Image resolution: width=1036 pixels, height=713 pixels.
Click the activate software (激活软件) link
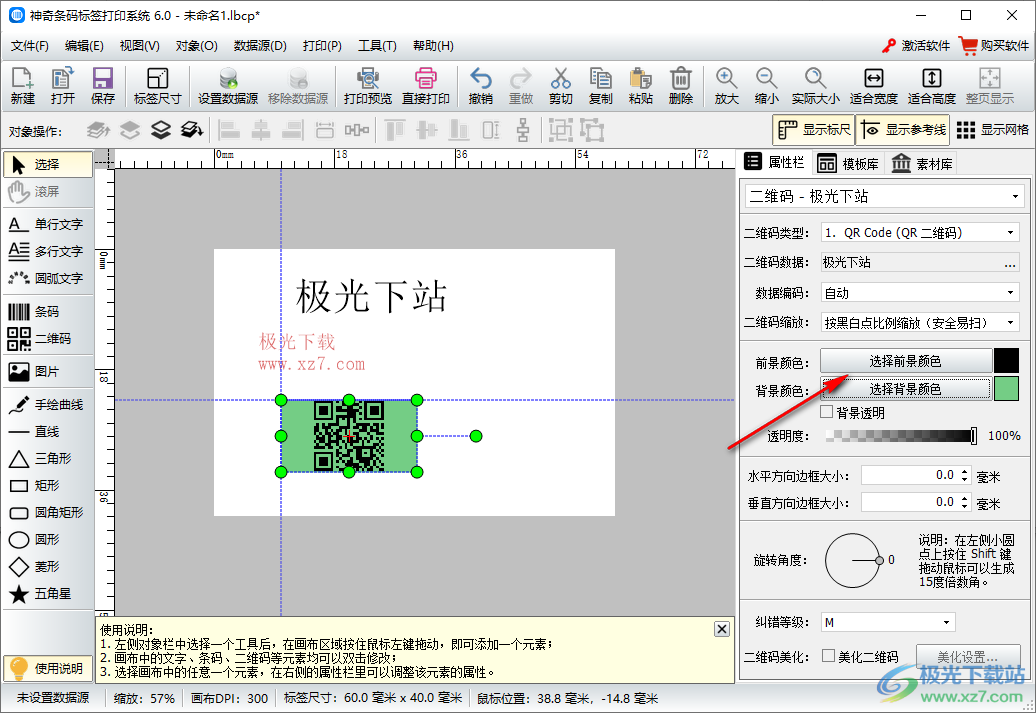coord(916,46)
